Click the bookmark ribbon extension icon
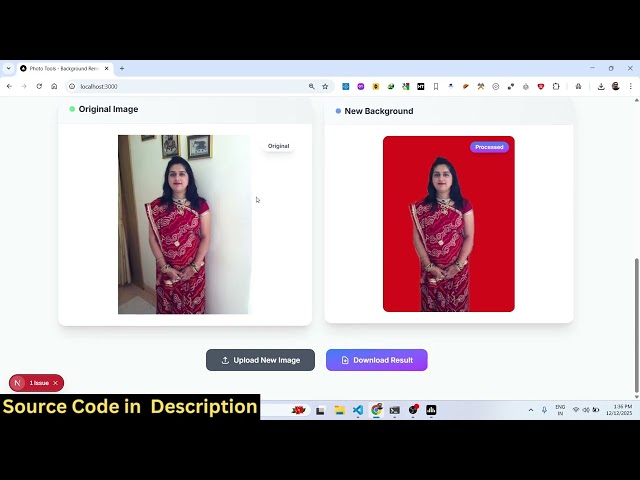 coord(436,86)
